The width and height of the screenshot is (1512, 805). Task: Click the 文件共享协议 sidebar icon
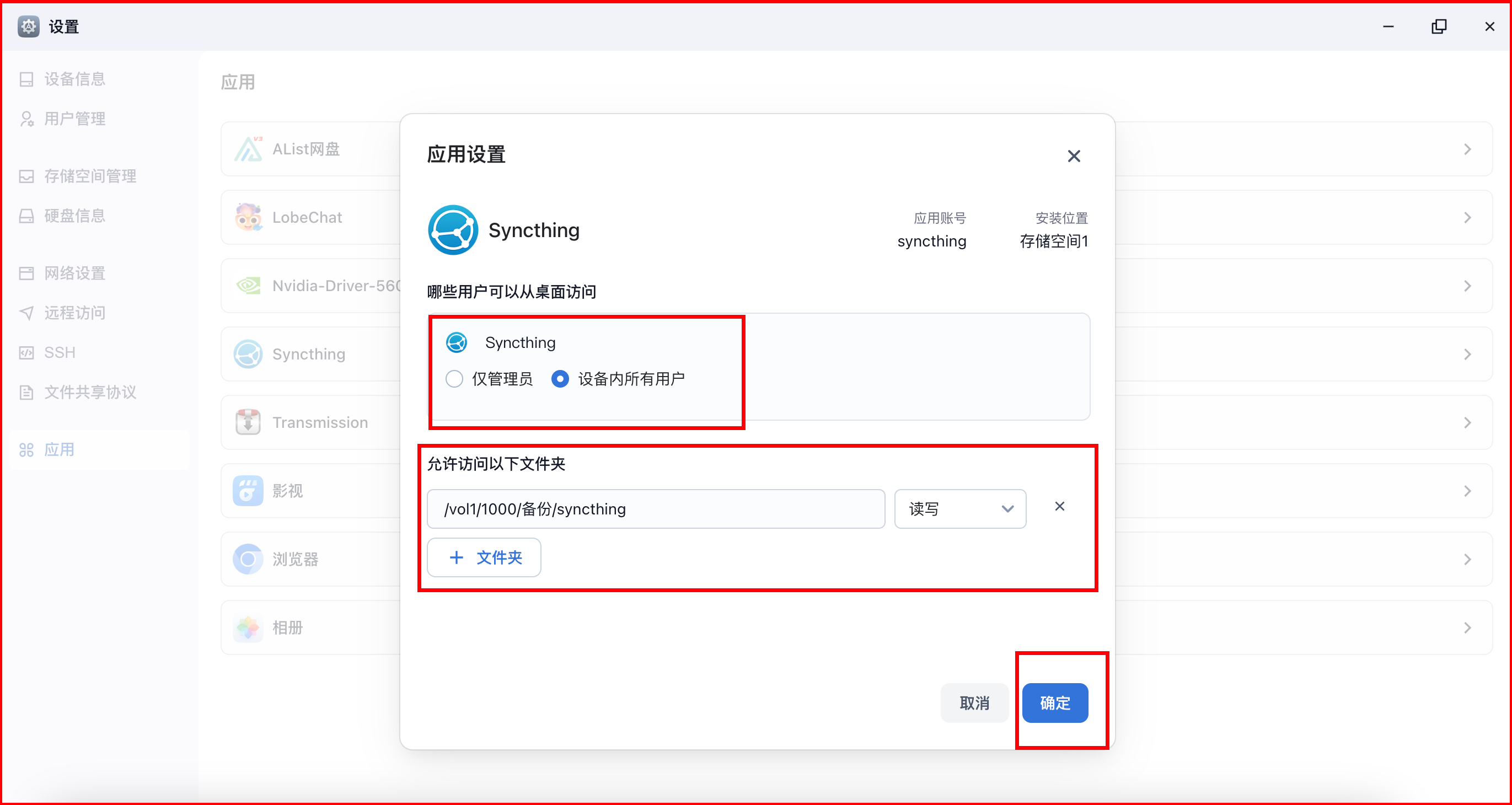[x=26, y=392]
